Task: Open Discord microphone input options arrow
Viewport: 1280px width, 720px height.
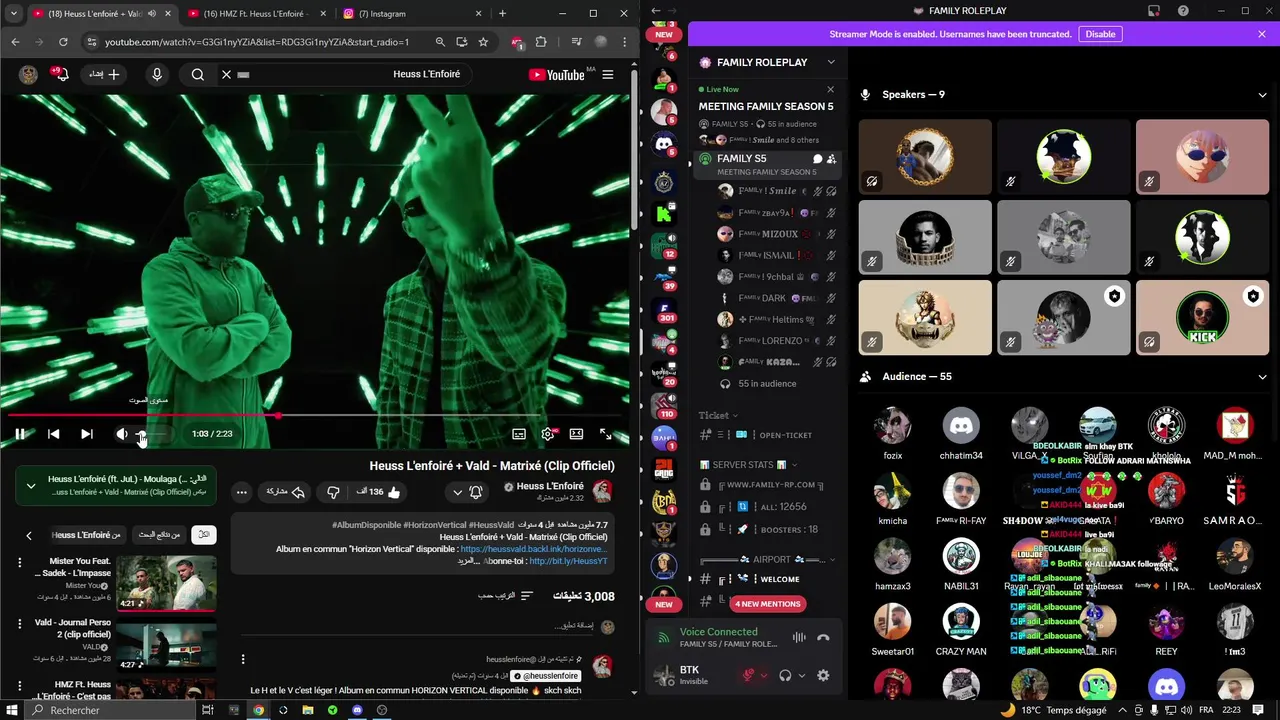Action: coord(763,676)
